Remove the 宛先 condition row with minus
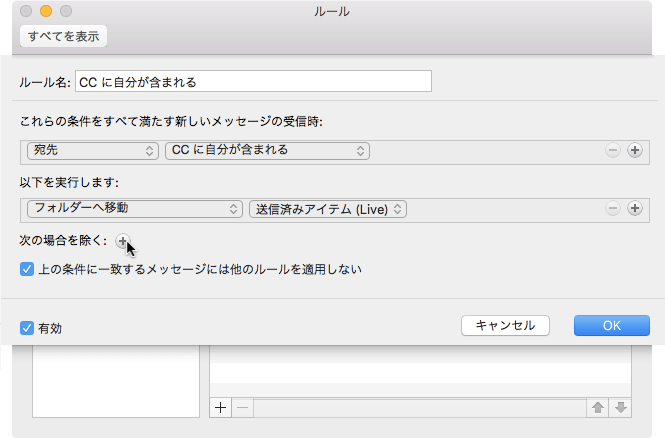Viewport: 665px width, 438px height. [x=612, y=151]
